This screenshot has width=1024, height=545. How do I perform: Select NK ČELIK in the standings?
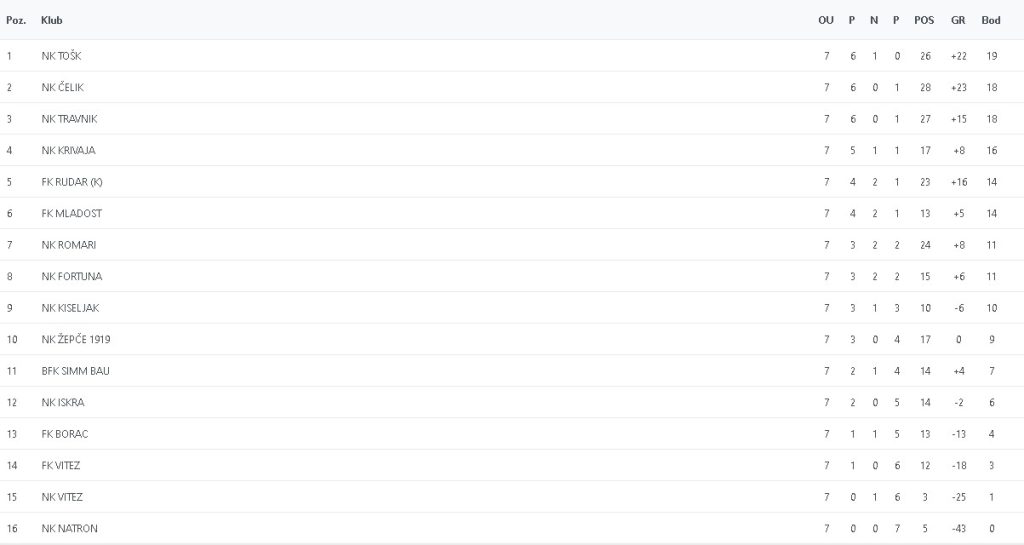(x=63, y=87)
